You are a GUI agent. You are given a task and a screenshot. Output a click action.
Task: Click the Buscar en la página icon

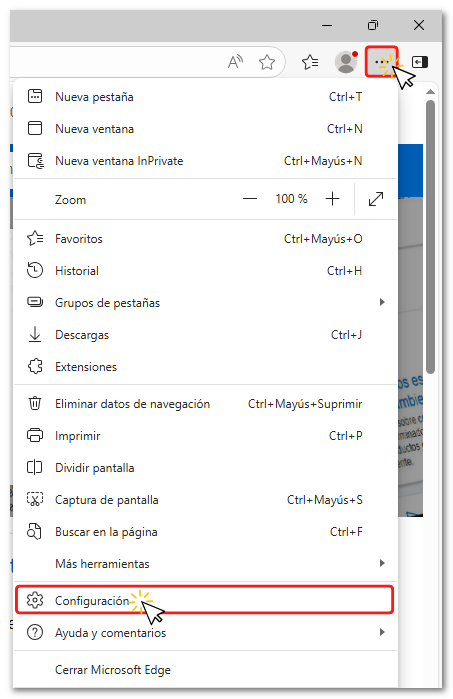pos(34,531)
